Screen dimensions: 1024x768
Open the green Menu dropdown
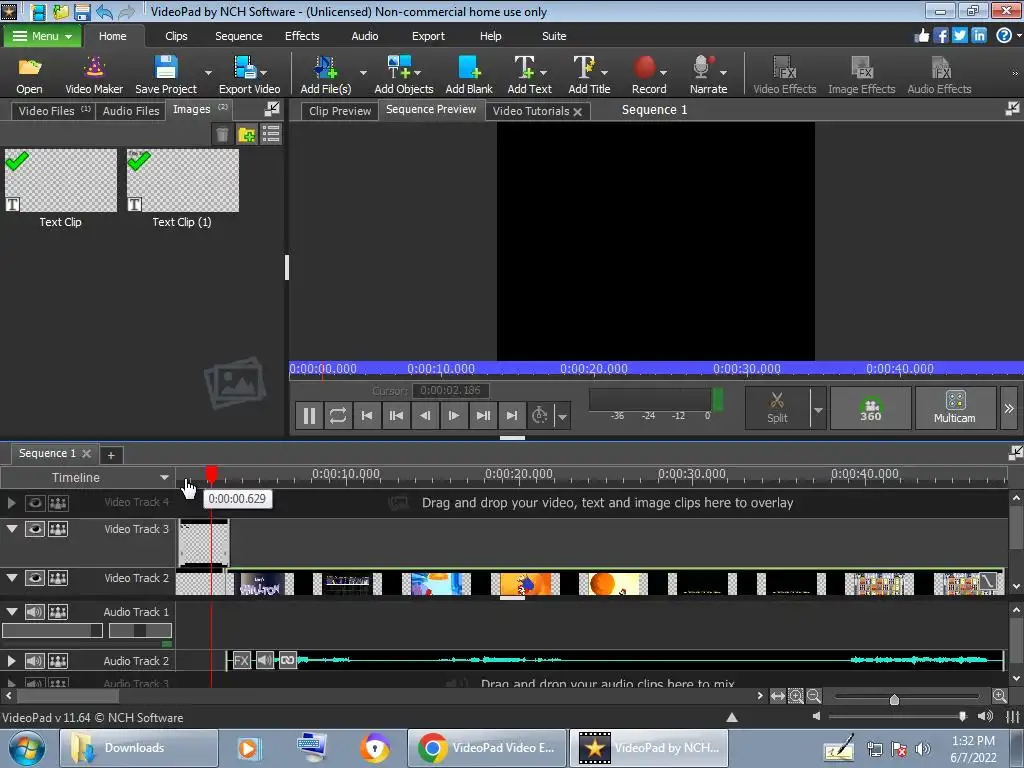pyautogui.click(x=42, y=36)
